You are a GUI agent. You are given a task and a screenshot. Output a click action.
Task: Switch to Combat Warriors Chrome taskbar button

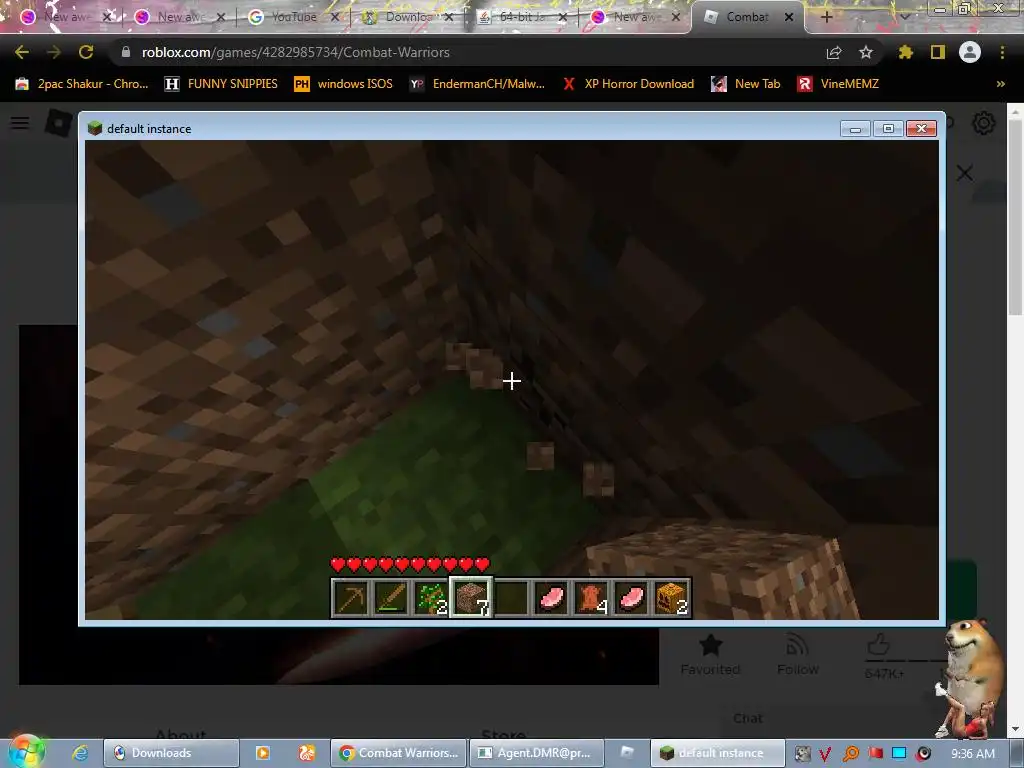click(398, 753)
